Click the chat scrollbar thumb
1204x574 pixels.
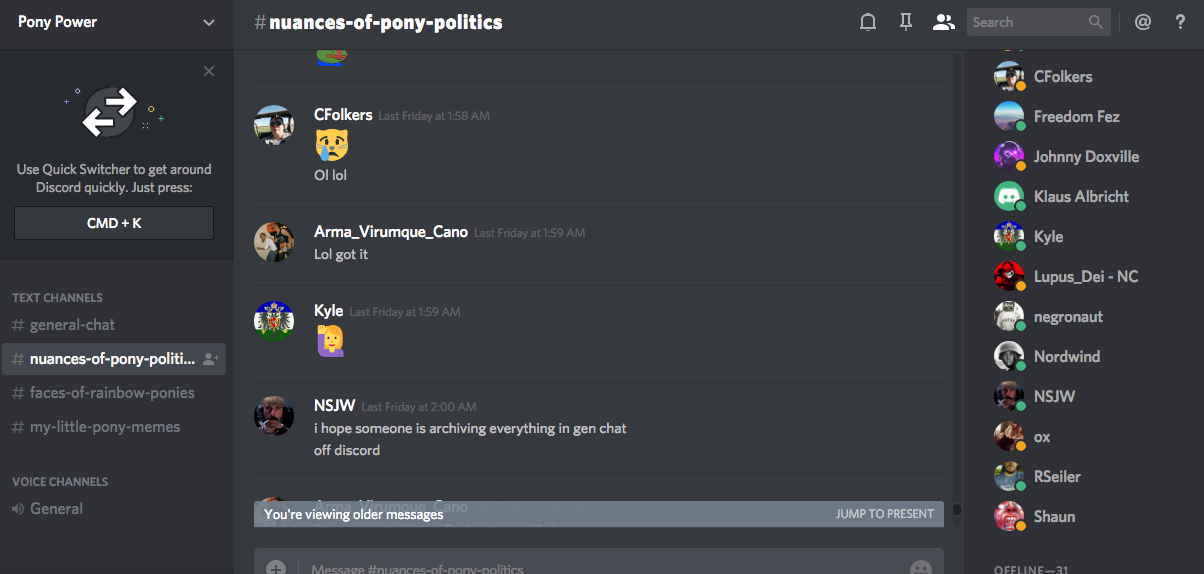tap(956, 510)
